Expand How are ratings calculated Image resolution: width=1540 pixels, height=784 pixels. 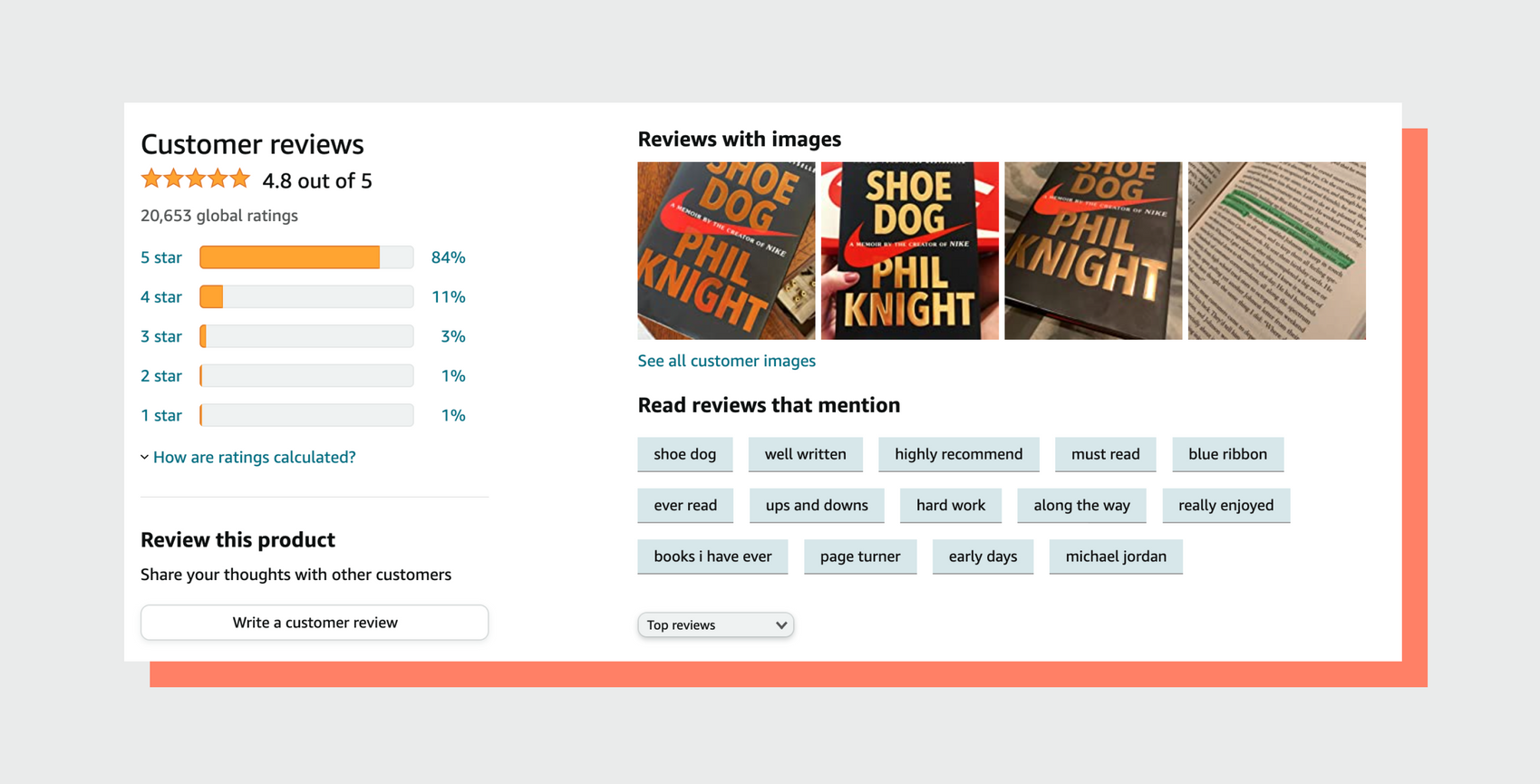tap(248, 457)
